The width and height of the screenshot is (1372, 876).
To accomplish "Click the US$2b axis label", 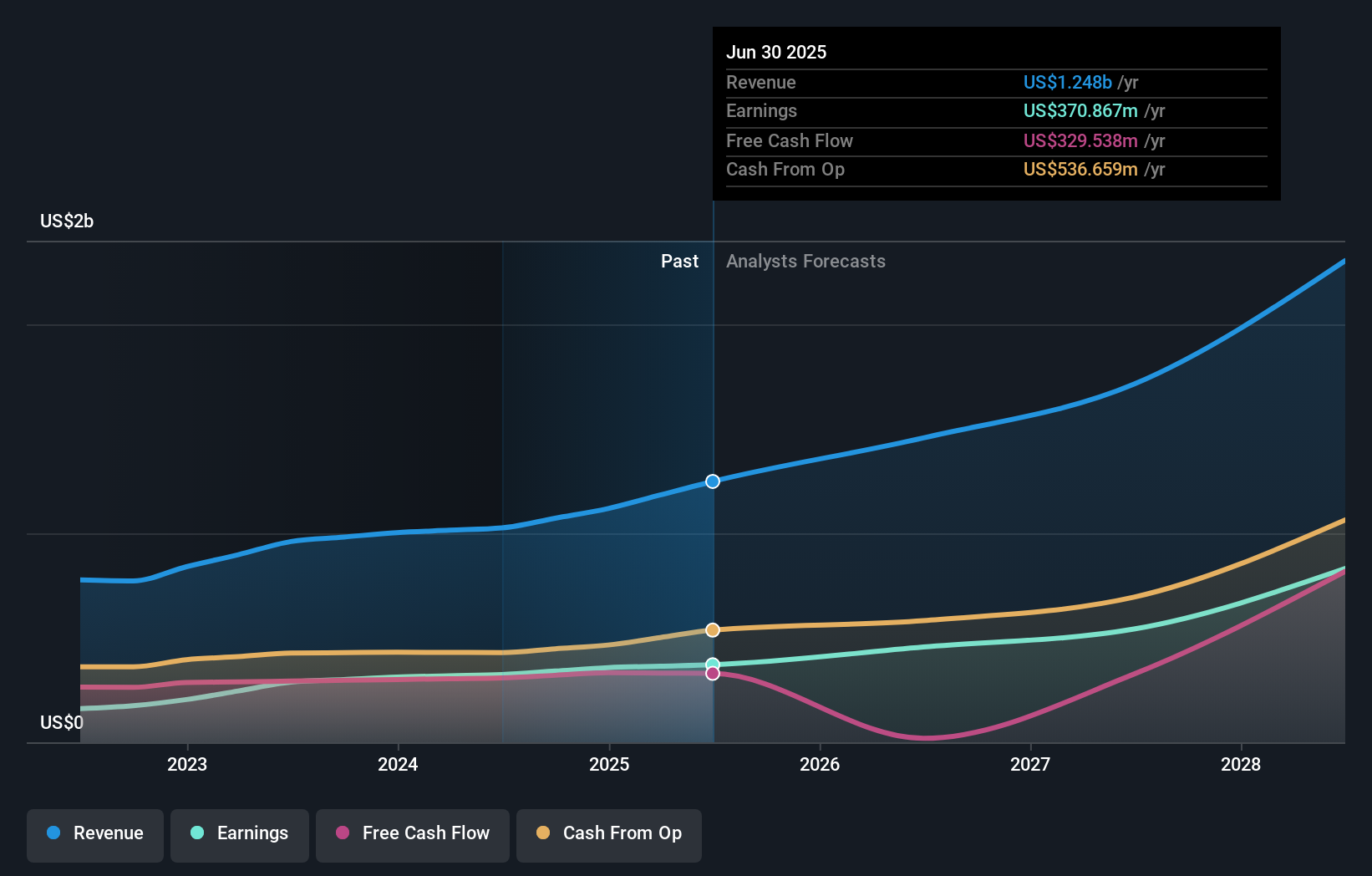I will pyautogui.click(x=66, y=221).
